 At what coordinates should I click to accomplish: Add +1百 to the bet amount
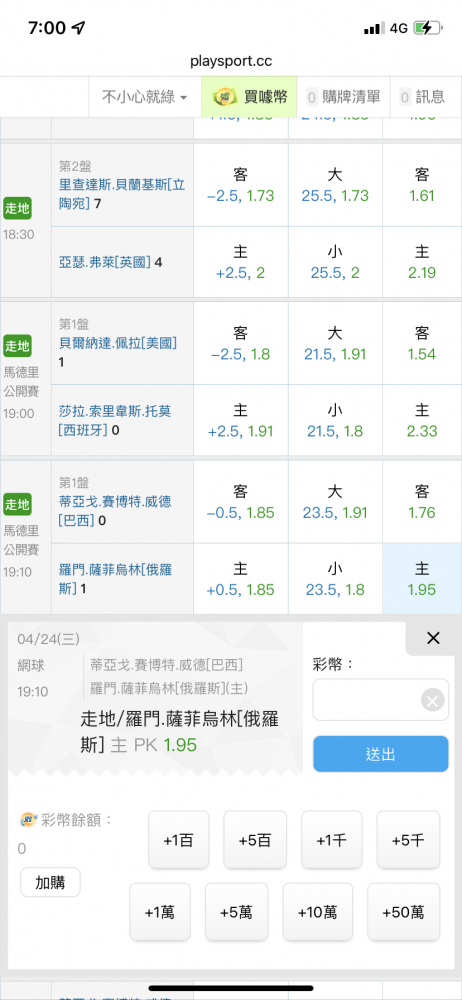point(179,840)
